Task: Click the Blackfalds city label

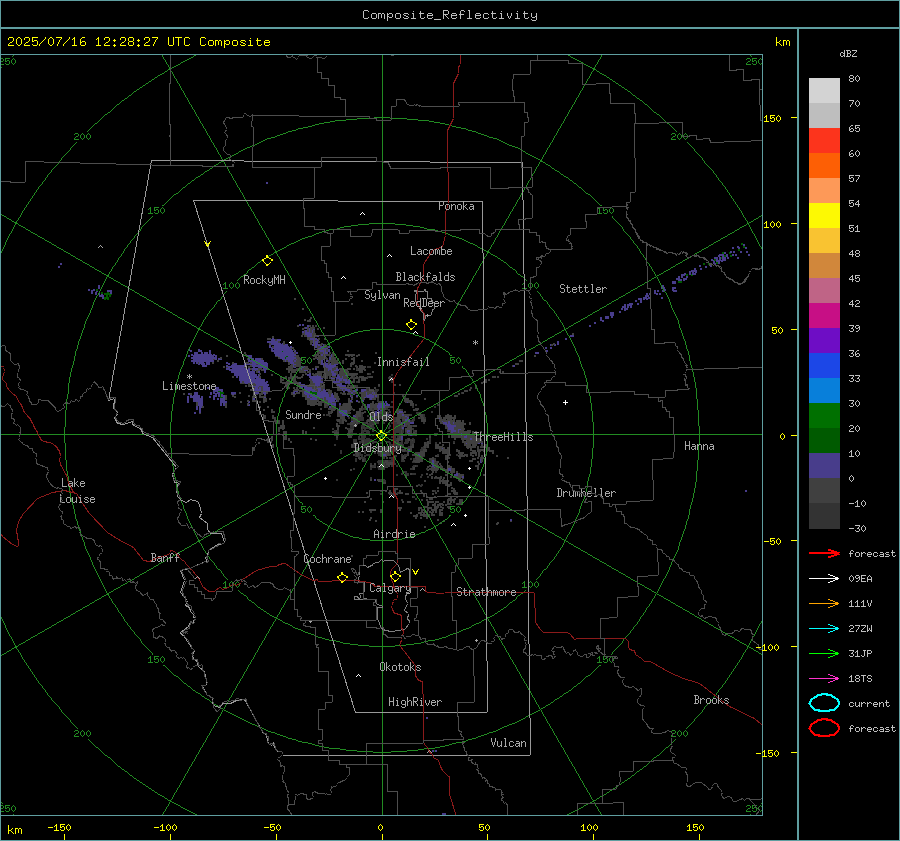Action: click(x=425, y=277)
